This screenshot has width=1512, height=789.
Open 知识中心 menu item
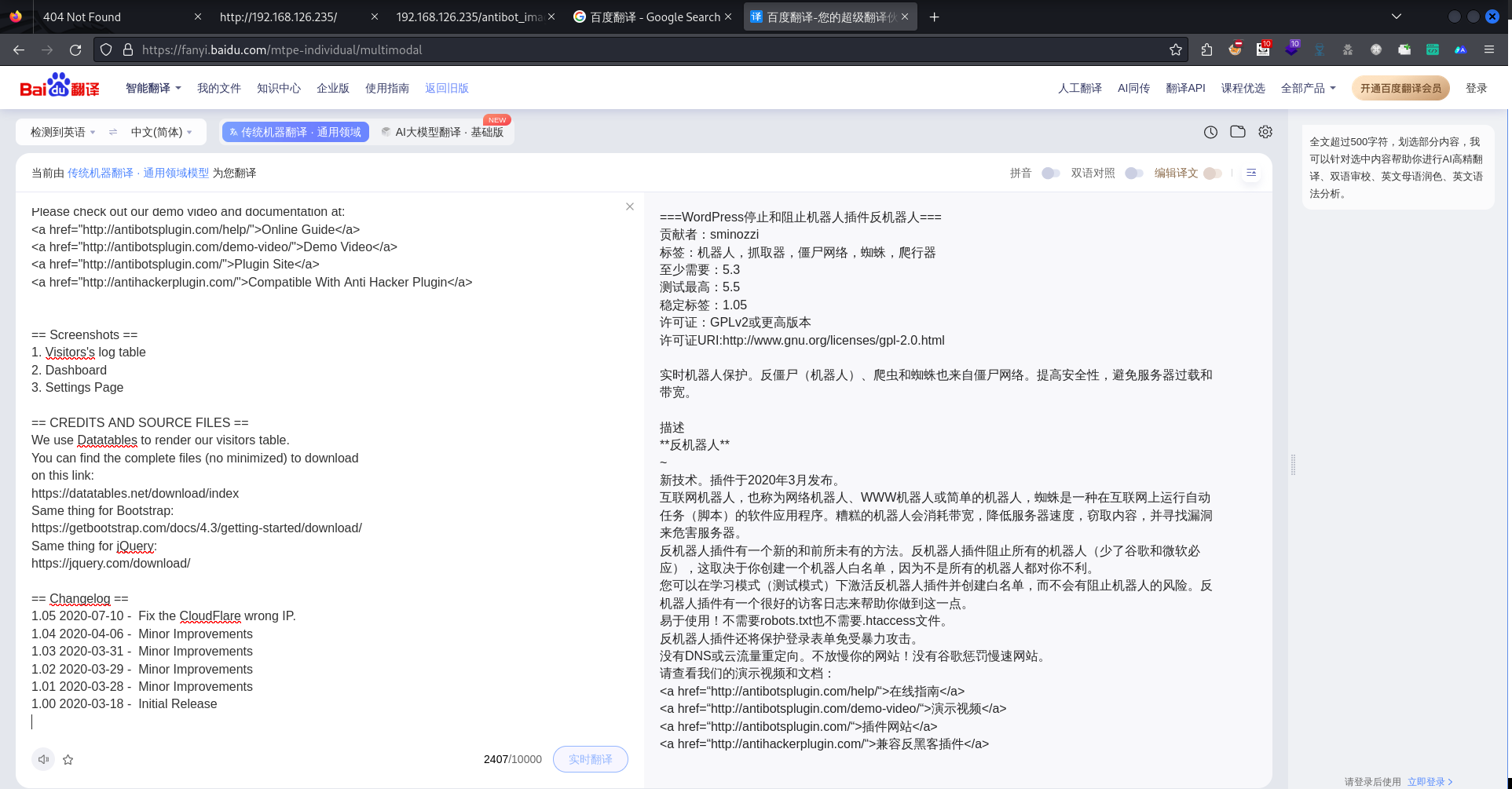(279, 88)
